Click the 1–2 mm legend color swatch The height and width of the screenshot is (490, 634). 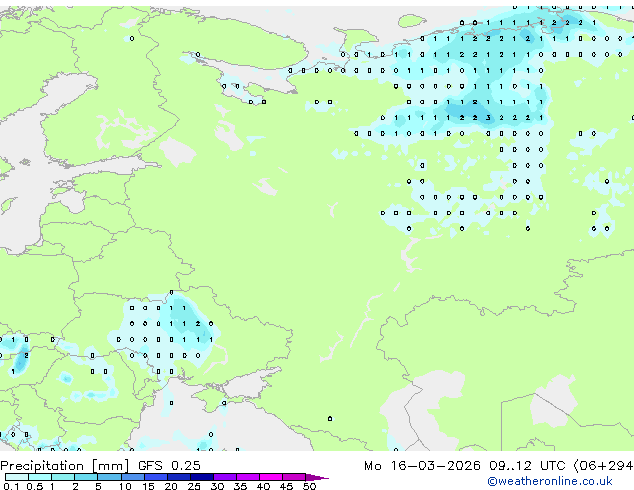[x=63, y=477]
